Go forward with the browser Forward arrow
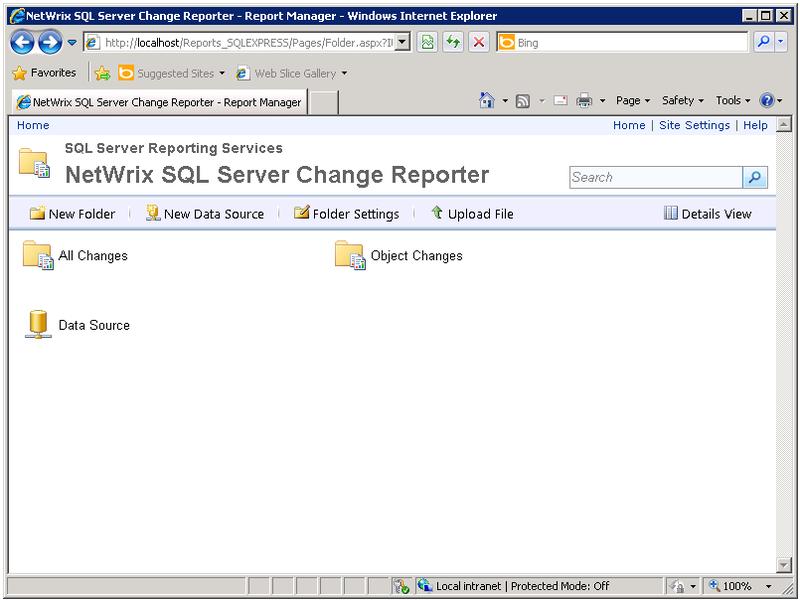The height and width of the screenshot is (600, 800). point(50,42)
